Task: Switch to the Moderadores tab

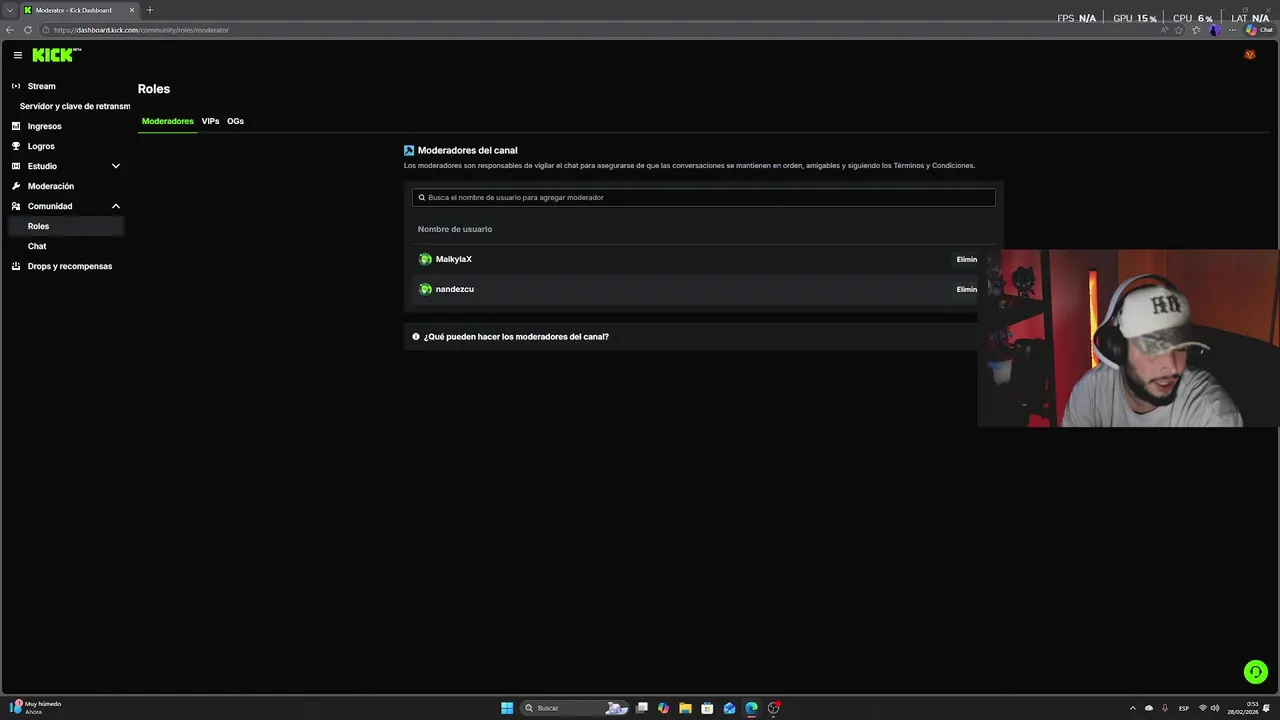Action: pyautogui.click(x=167, y=121)
